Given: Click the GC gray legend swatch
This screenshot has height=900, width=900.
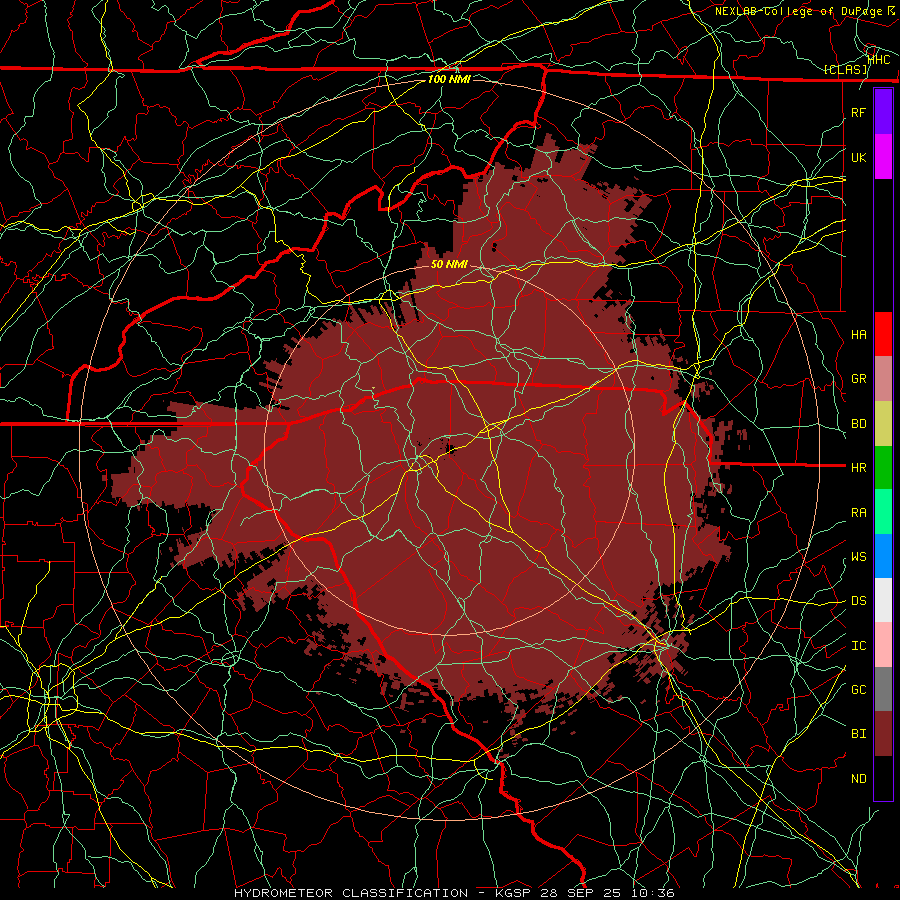Looking at the screenshot, I should click(x=883, y=689).
